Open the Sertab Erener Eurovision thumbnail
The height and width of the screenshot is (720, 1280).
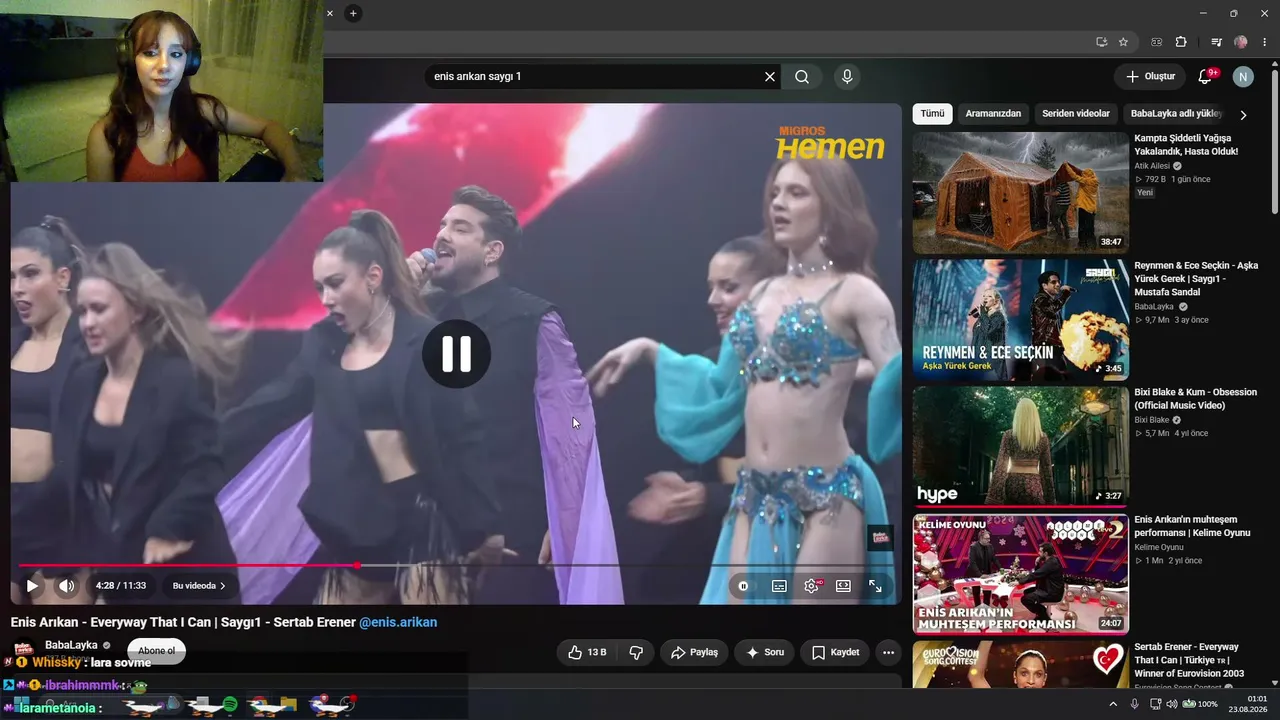[x=1020, y=664]
